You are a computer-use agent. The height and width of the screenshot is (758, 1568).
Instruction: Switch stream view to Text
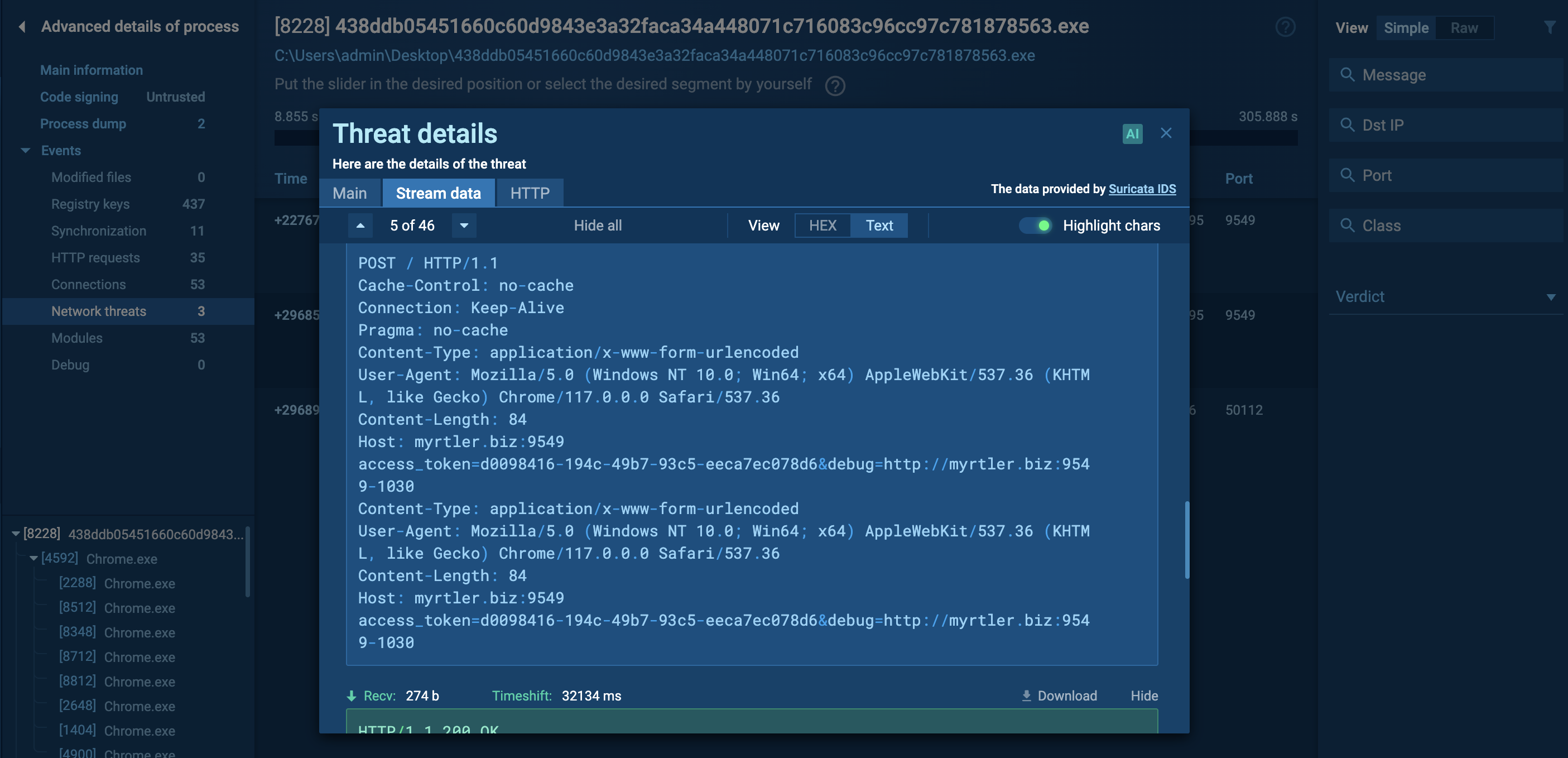point(879,226)
